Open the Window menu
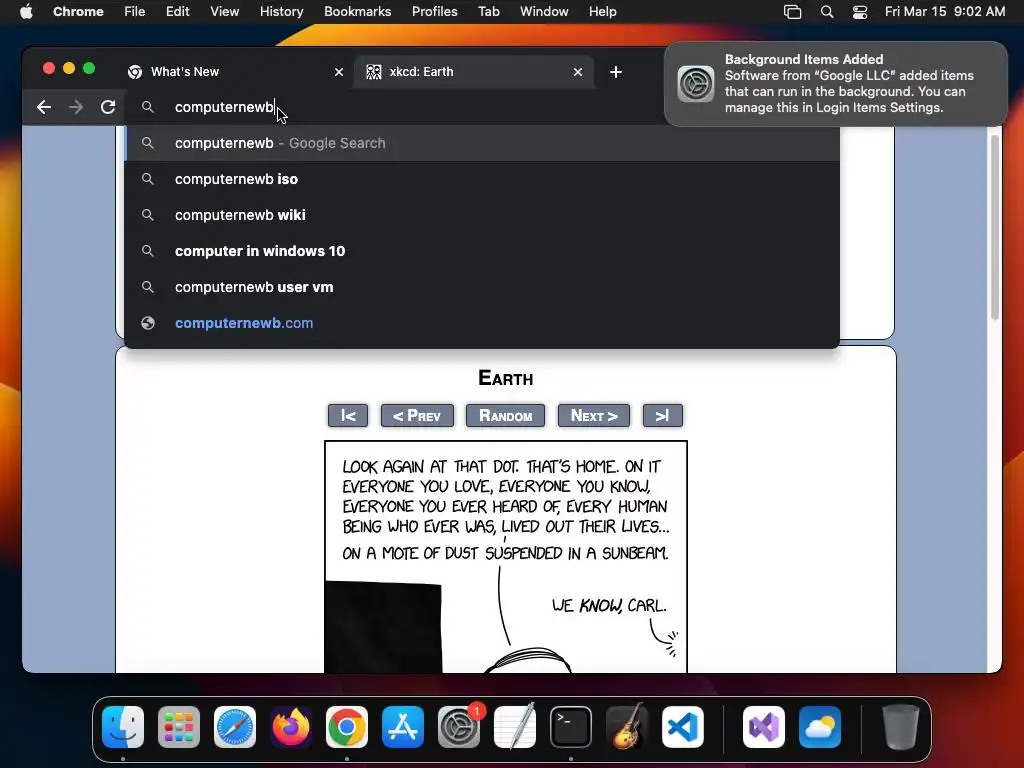The width and height of the screenshot is (1024, 768). pyautogui.click(x=544, y=12)
